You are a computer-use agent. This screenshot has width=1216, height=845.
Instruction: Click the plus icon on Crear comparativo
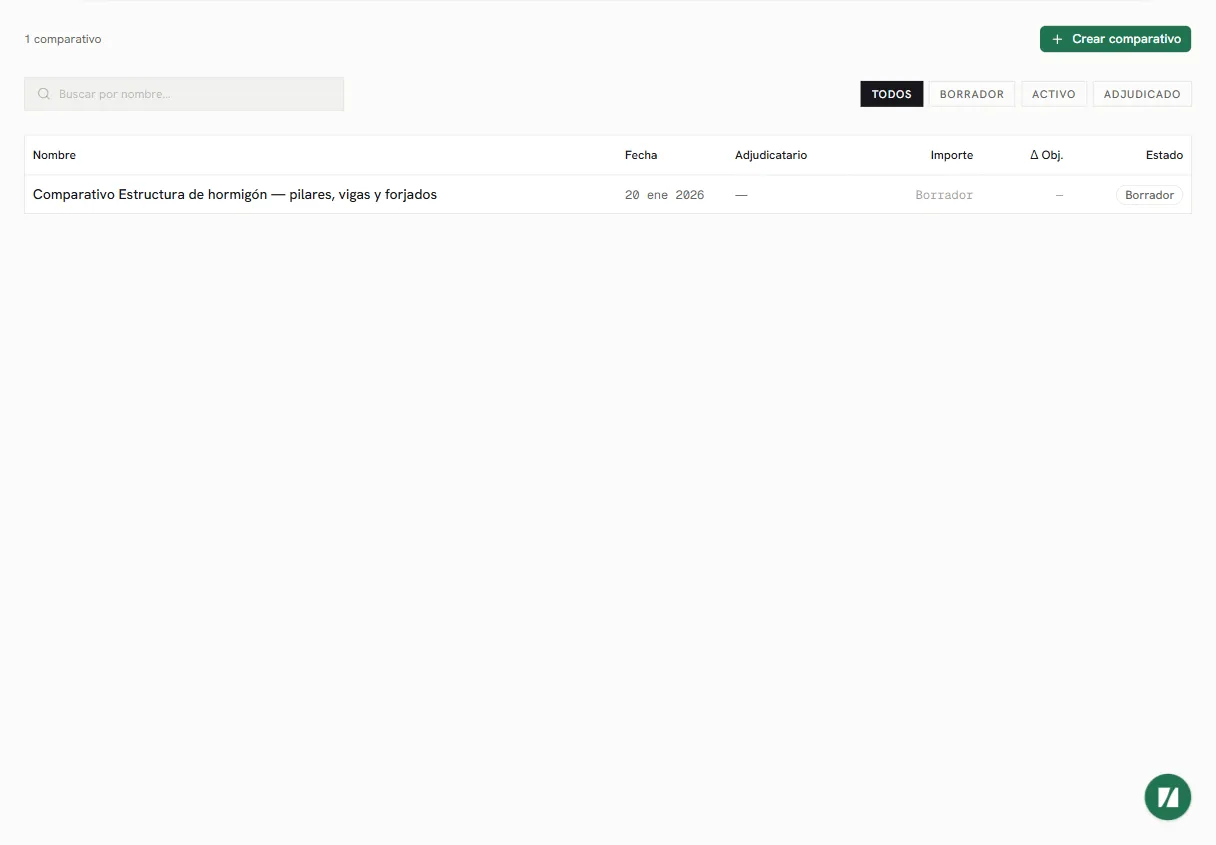pos(1057,39)
